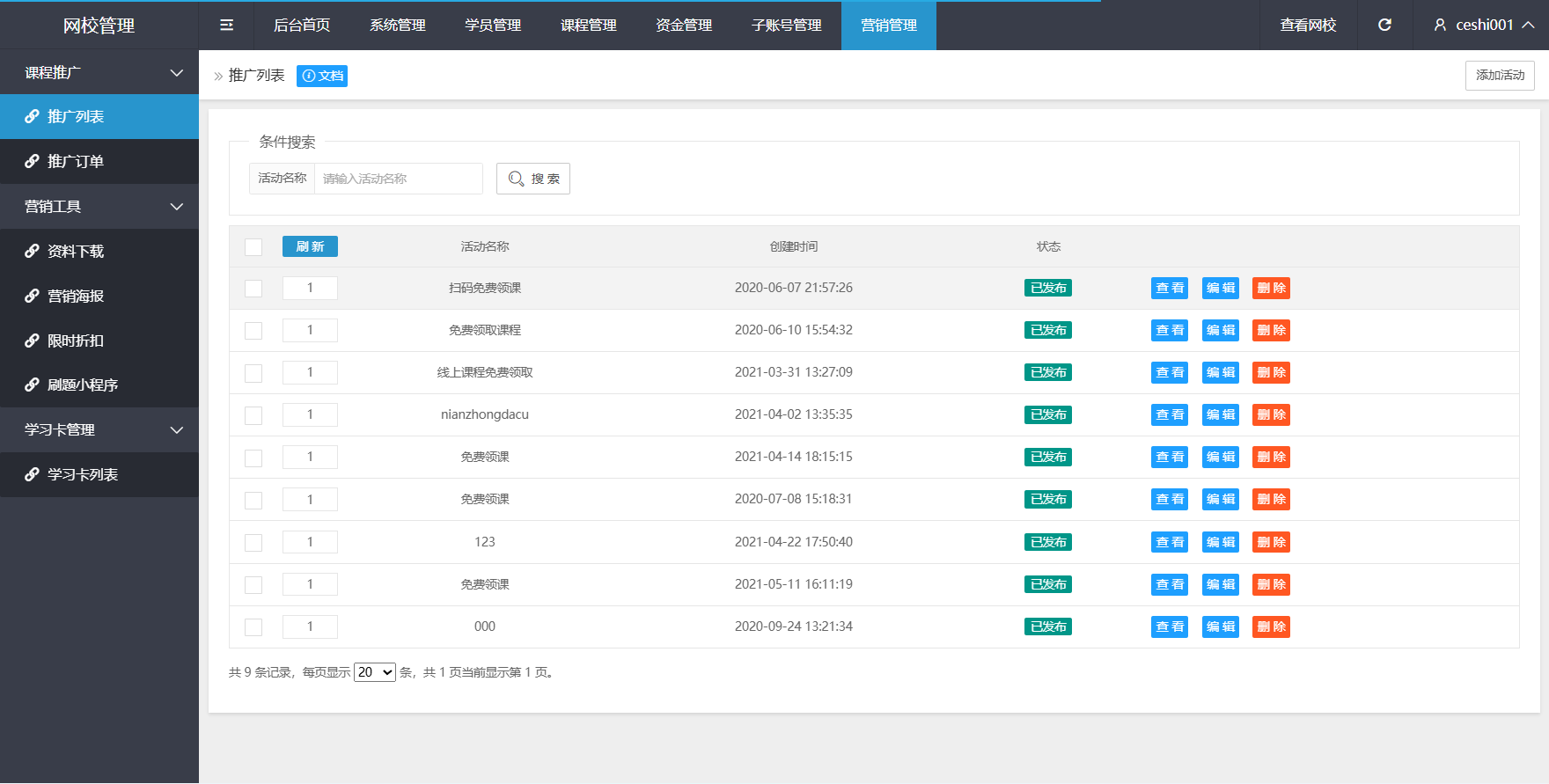Click the 创建时间 column header
Screen dimensions: 1549x784
(794, 246)
